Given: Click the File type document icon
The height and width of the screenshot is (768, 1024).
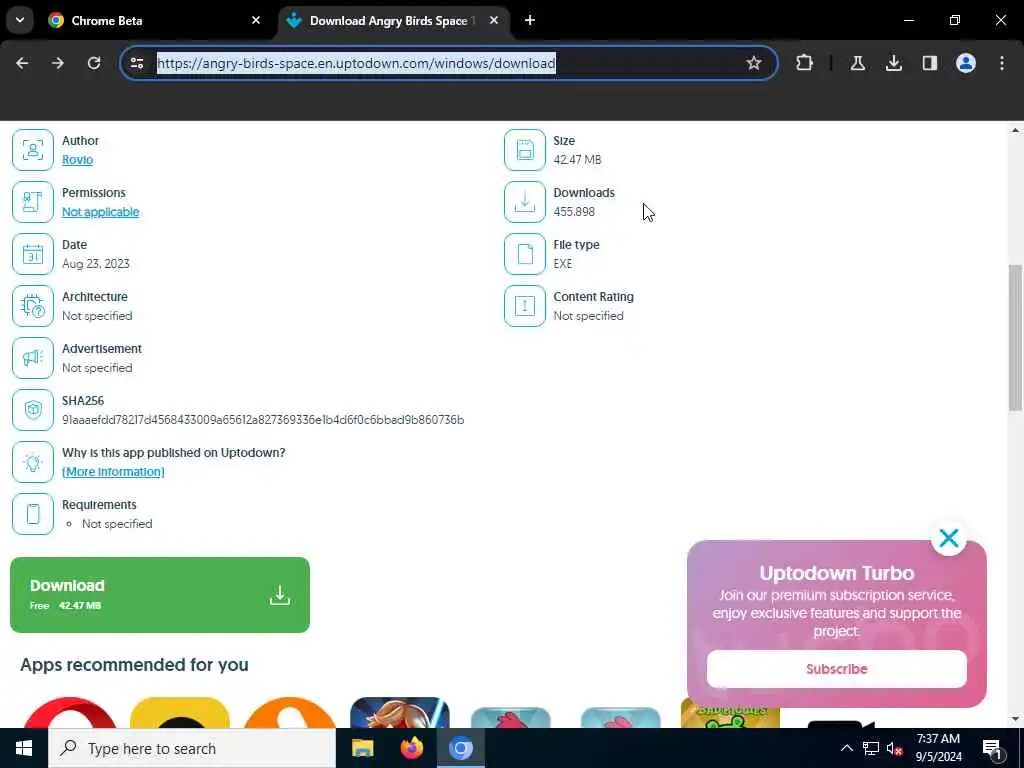Looking at the screenshot, I should 524,254.
